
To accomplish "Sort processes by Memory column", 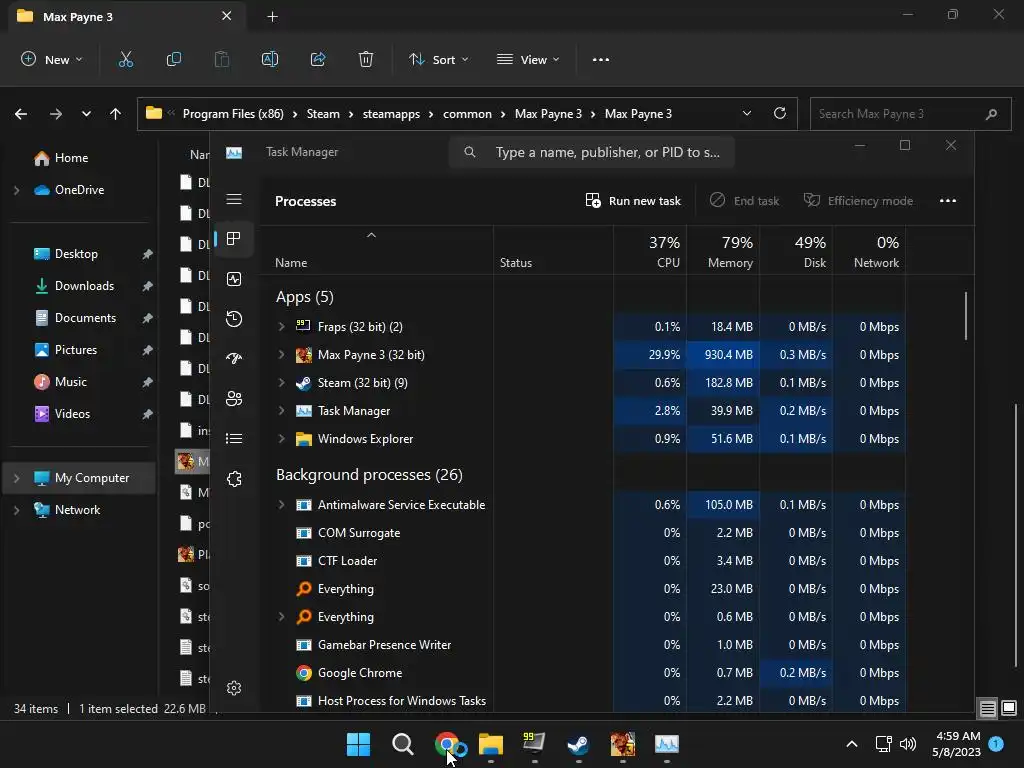I will pyautogui.click(x=723, y=251).
